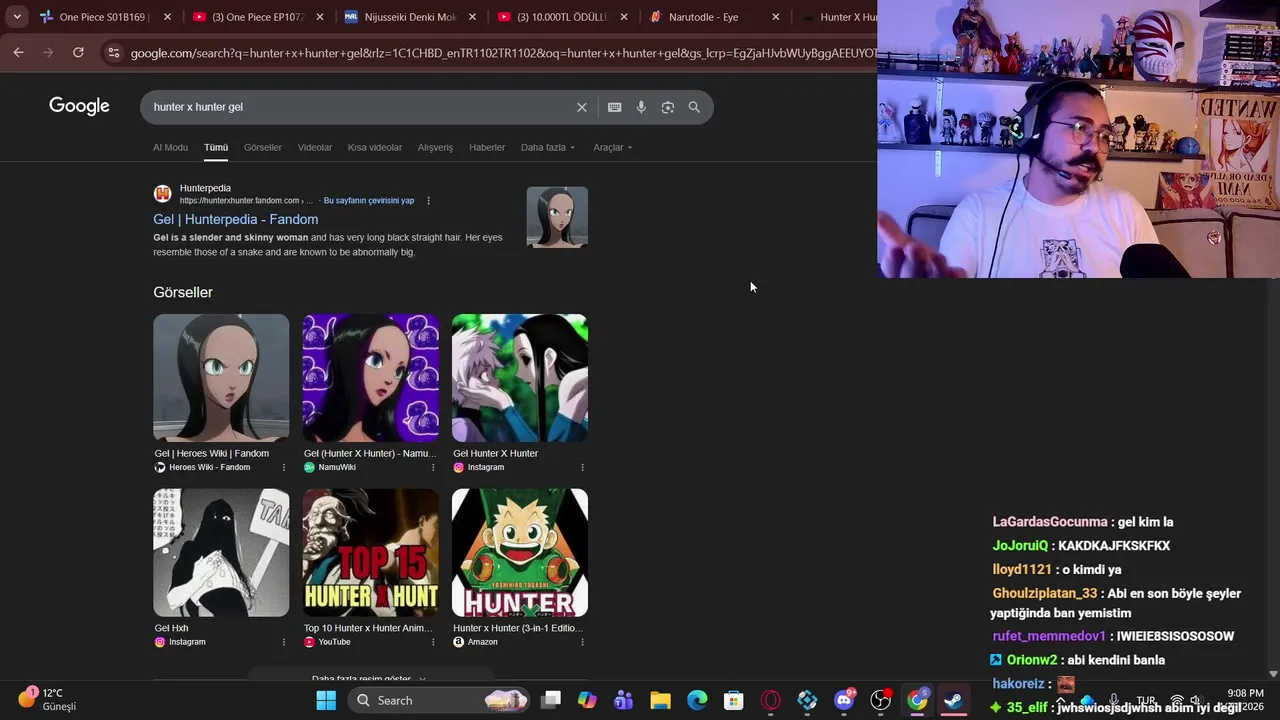Open the Gel | Heroes Wiki | Fandom caption link
Image resolution: width=1280 pixels, height=720 pixels.
pyautogui.click(x=212, y=453)
